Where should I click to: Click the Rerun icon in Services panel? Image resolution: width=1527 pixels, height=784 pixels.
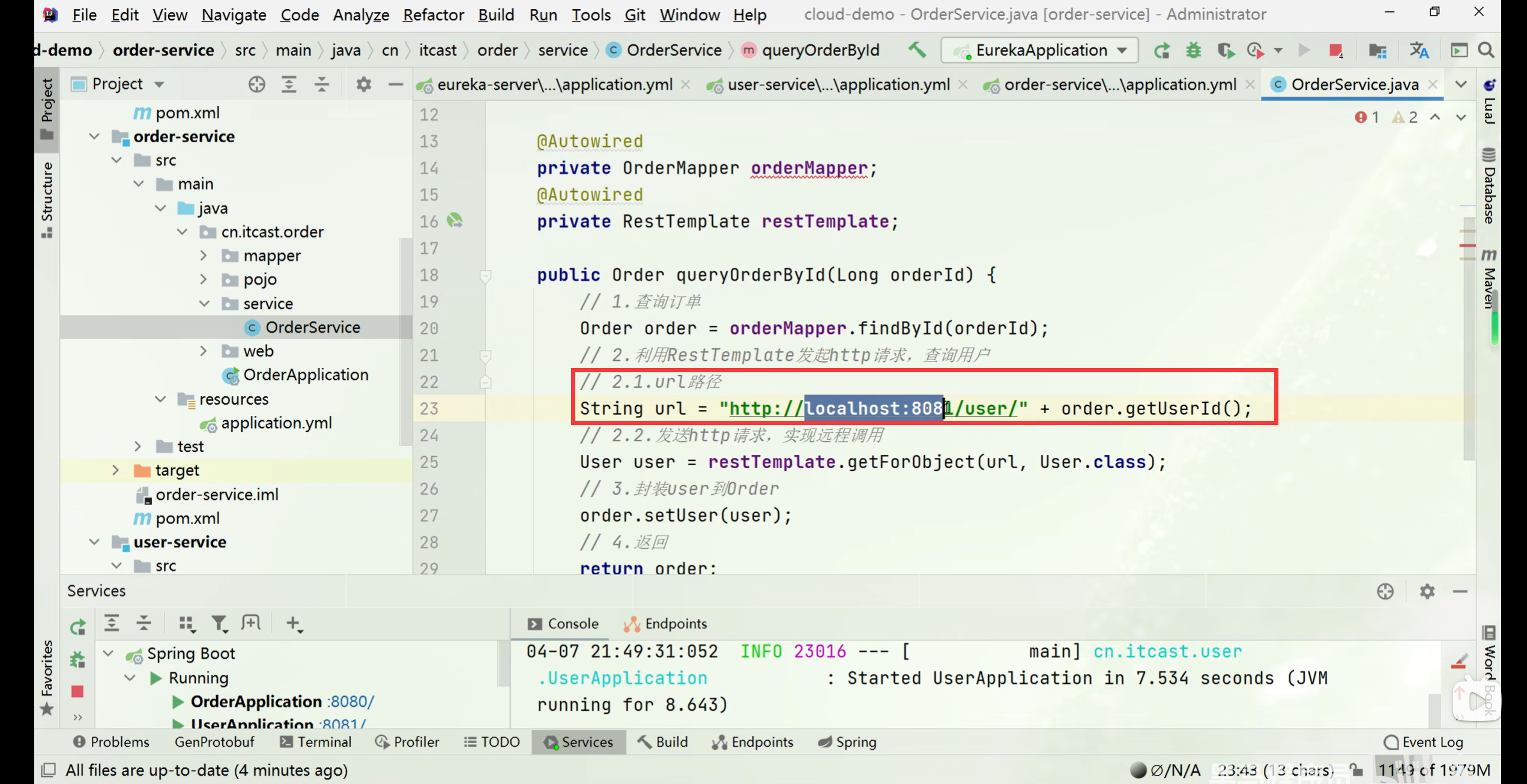pyautogui.click(x=78, y=627)
